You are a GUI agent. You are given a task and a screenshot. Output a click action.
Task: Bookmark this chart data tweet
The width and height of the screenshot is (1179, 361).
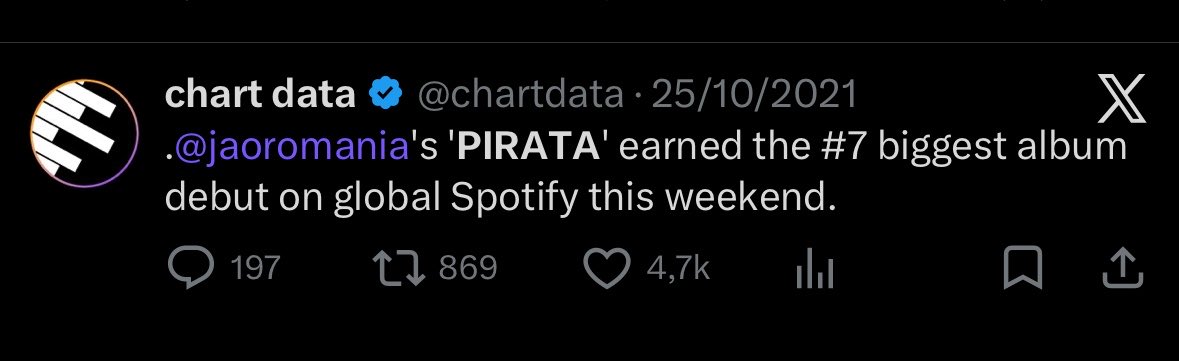1023,268
